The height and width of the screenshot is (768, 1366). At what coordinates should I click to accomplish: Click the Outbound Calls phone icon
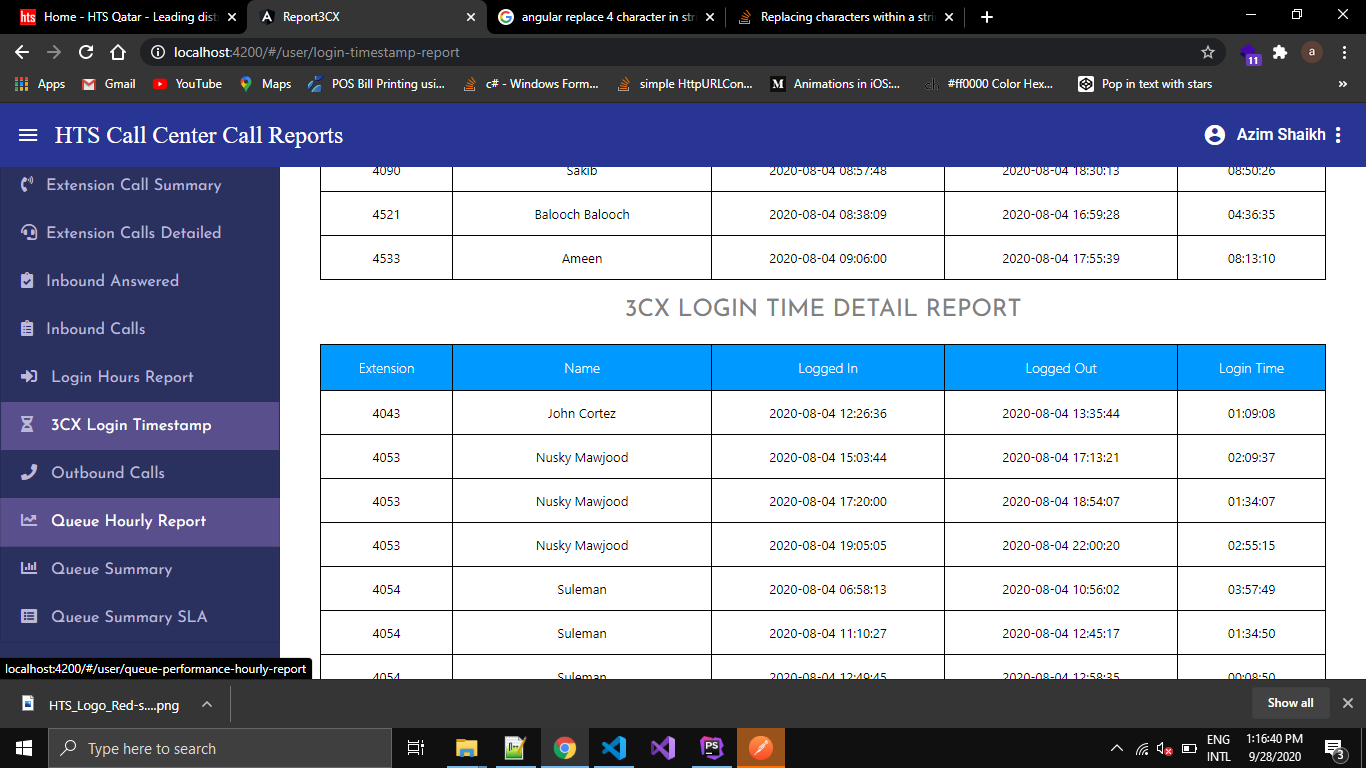click(29, 473)
